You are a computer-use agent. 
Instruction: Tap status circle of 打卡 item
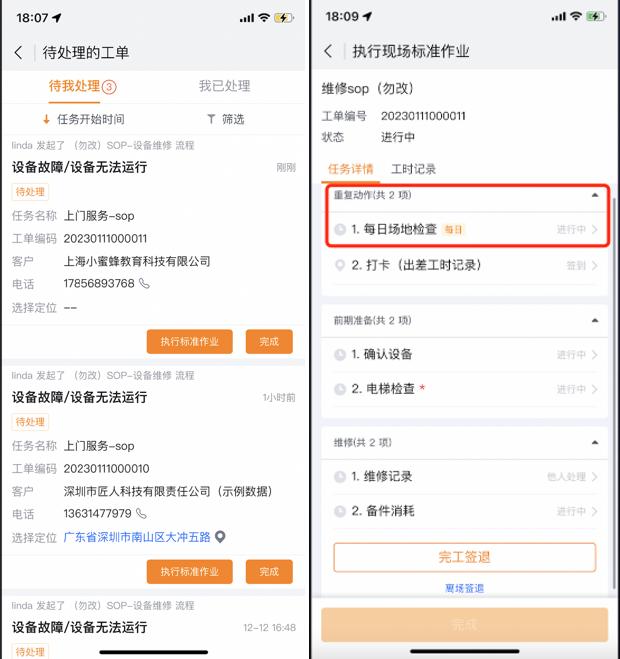[340, 265]
